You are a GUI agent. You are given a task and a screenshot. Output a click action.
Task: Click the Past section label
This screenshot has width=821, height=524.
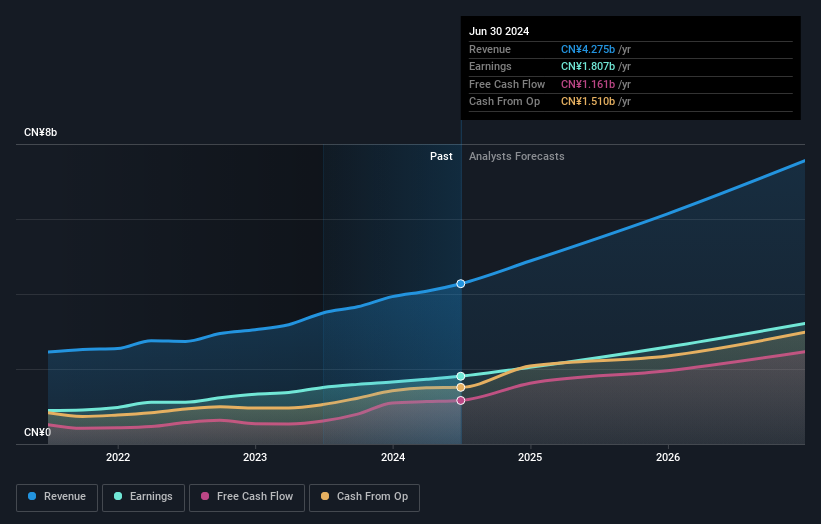click(x=441, y=156)
